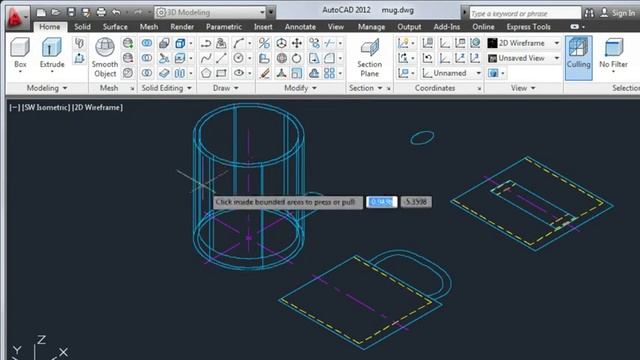This screenshot has height=360, width=640.
Task: Select the Line draw tool
Action: 221,58
